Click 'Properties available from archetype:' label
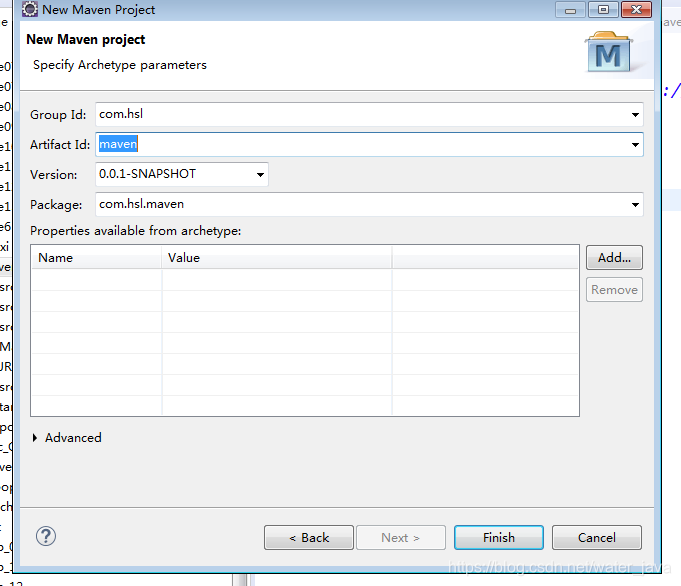This screenshot has width=681, height=586. (x=136, y=231)
